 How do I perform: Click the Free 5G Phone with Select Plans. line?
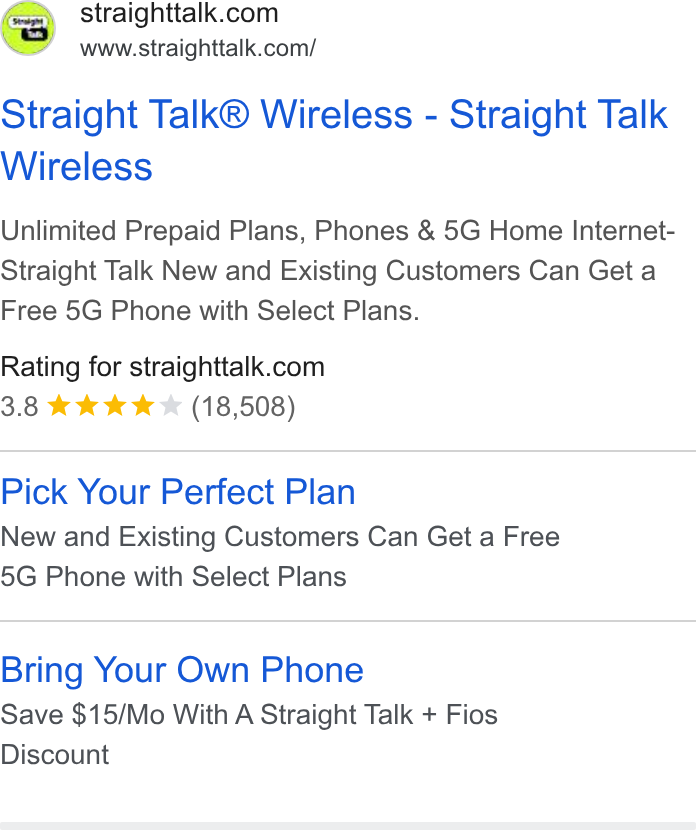click(x=210, y=310)
